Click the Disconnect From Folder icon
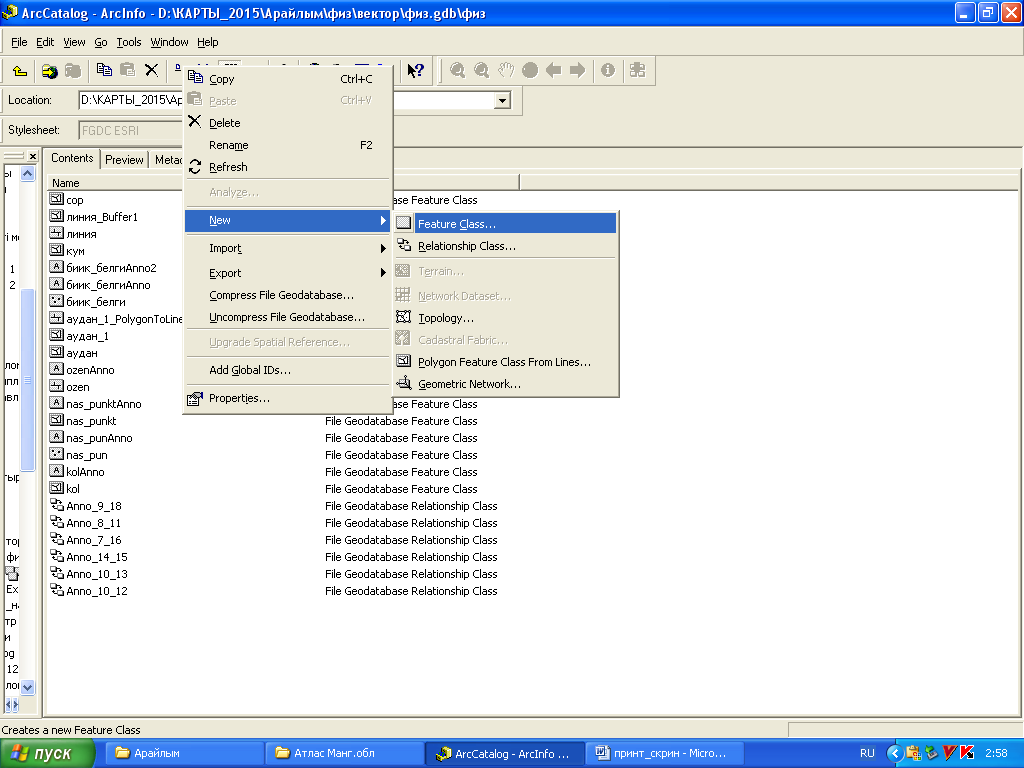This screenshot has height=768, width=1024. click(72, 71)
